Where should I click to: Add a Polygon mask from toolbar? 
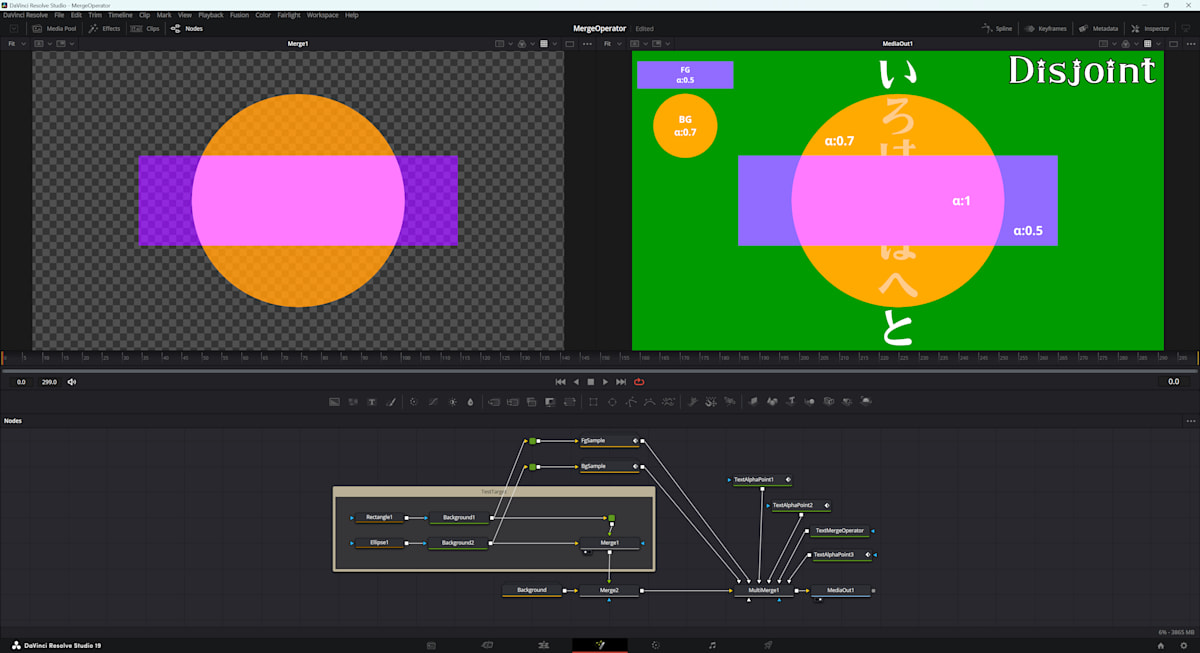pos(630,401)
